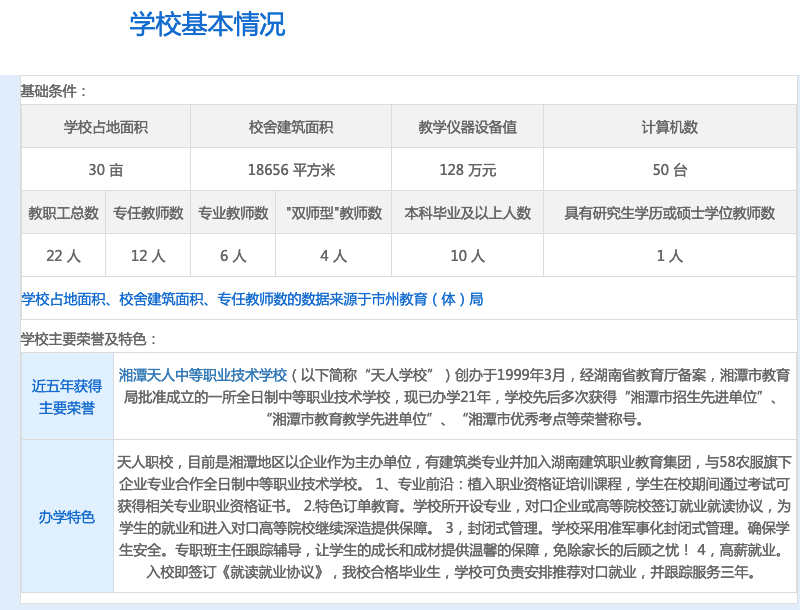
Task: Click the 1 人 postgraduate teacher cell
Action: tap(668, 255)
